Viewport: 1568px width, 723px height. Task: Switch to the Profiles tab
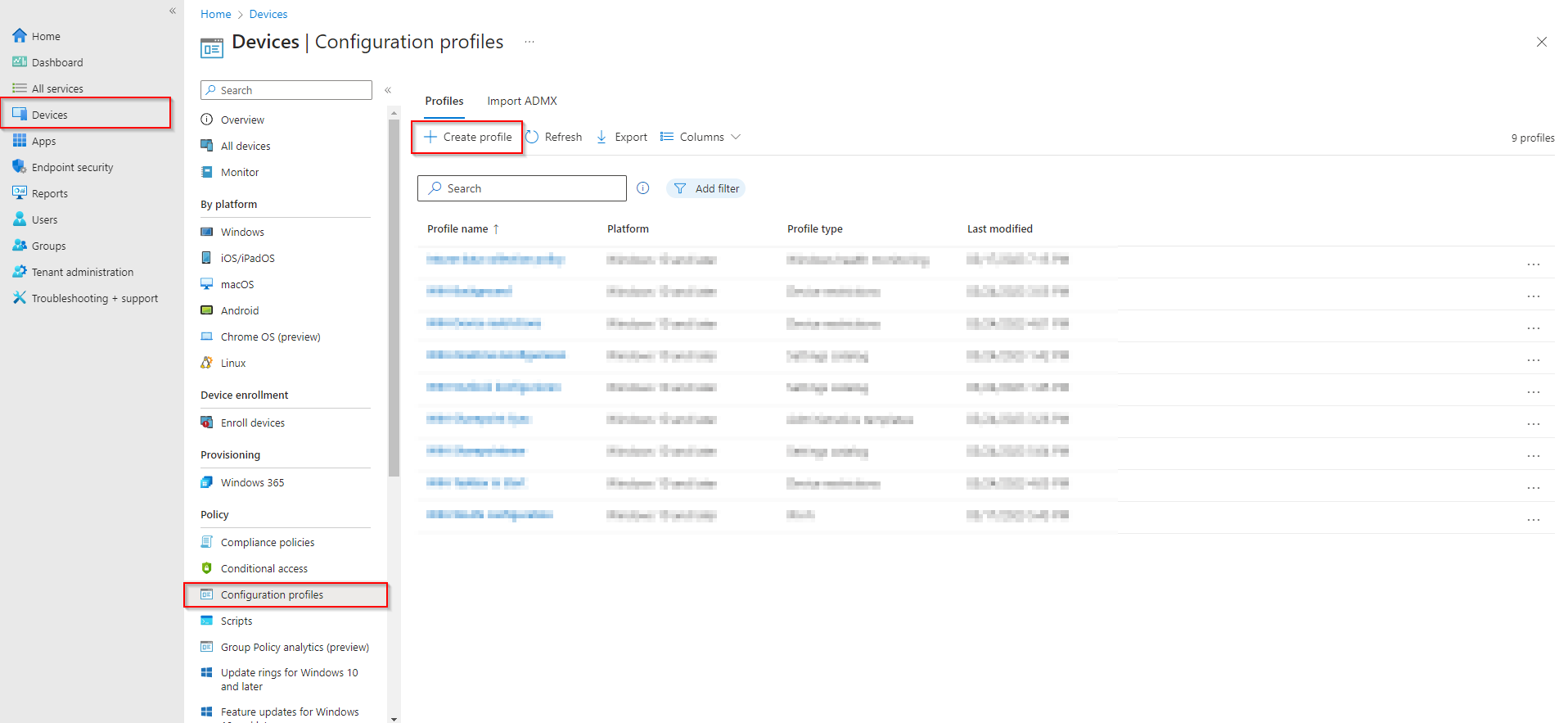pyautogui.click(x=444, y=101)
